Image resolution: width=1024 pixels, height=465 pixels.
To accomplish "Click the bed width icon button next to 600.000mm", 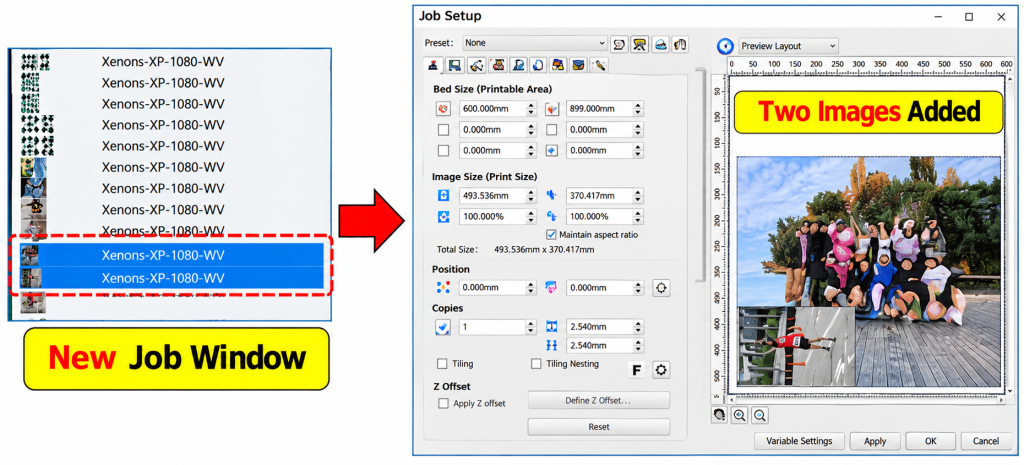I will pyautogui.click(x=443, y=108).
